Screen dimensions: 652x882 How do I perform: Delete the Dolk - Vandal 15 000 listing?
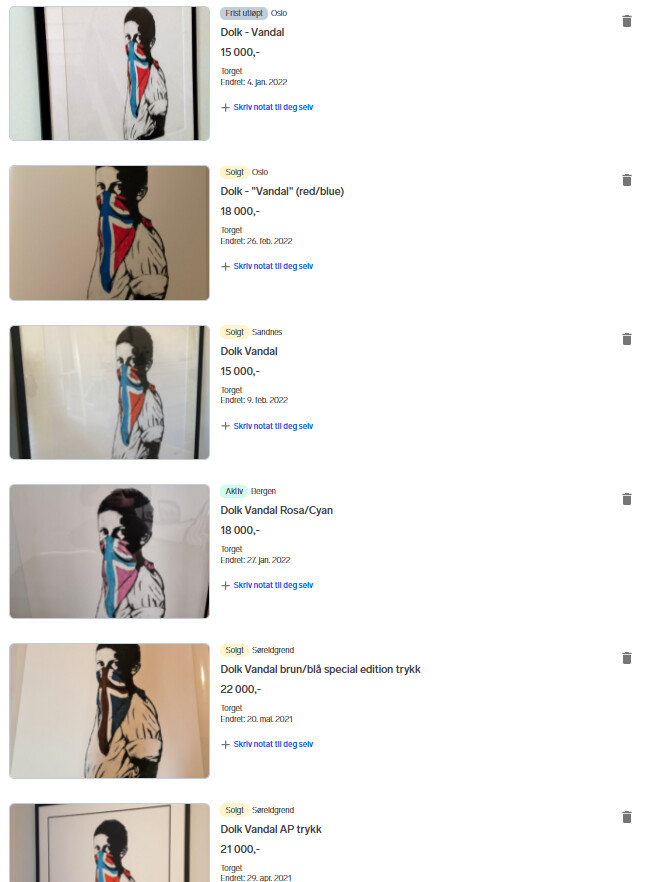627,21
